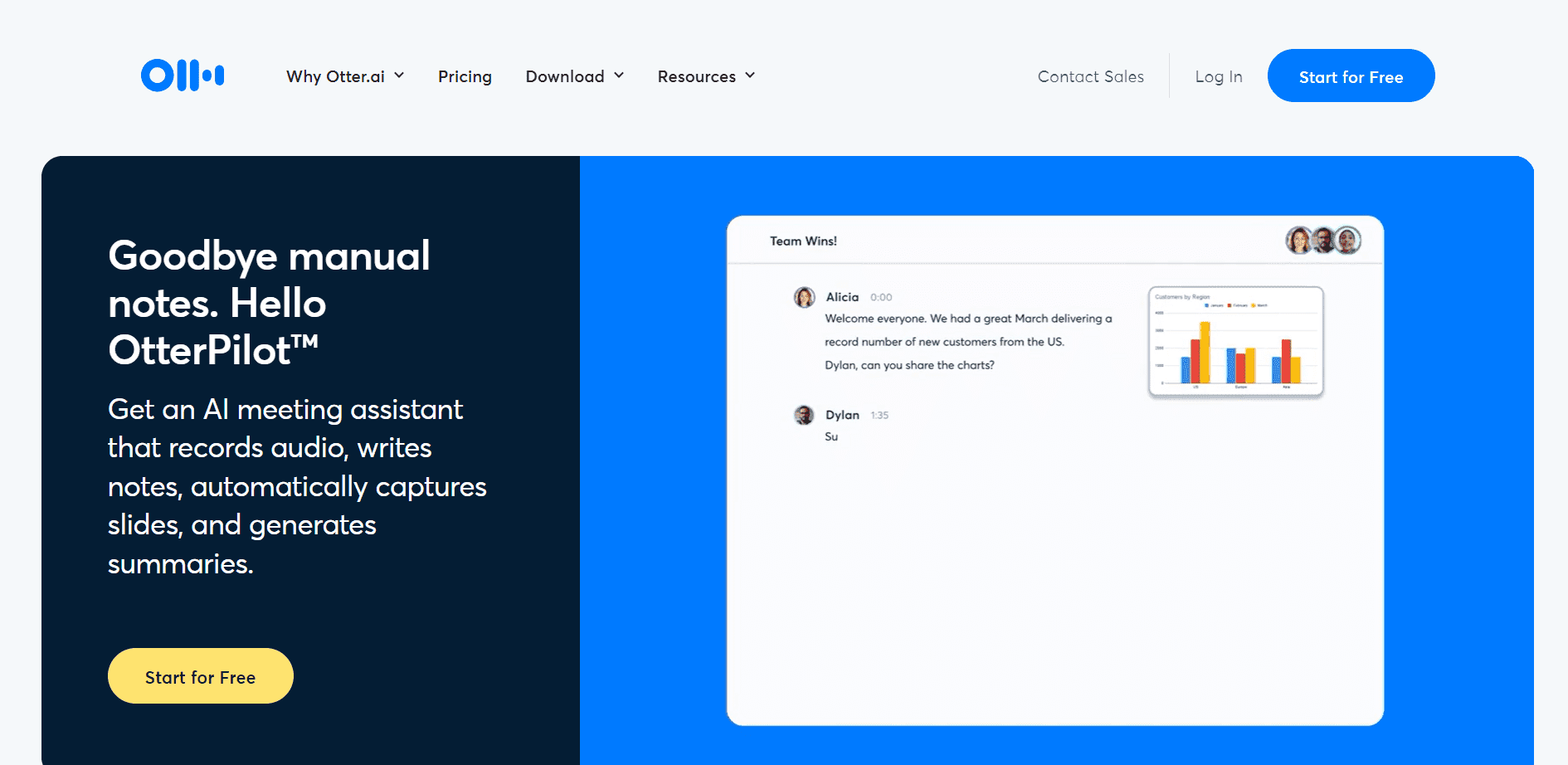Click "Dylan, can you share the charts?" line
This screenshot has width=1568, height=765.
pyautogui.click(x=909, y=365)
